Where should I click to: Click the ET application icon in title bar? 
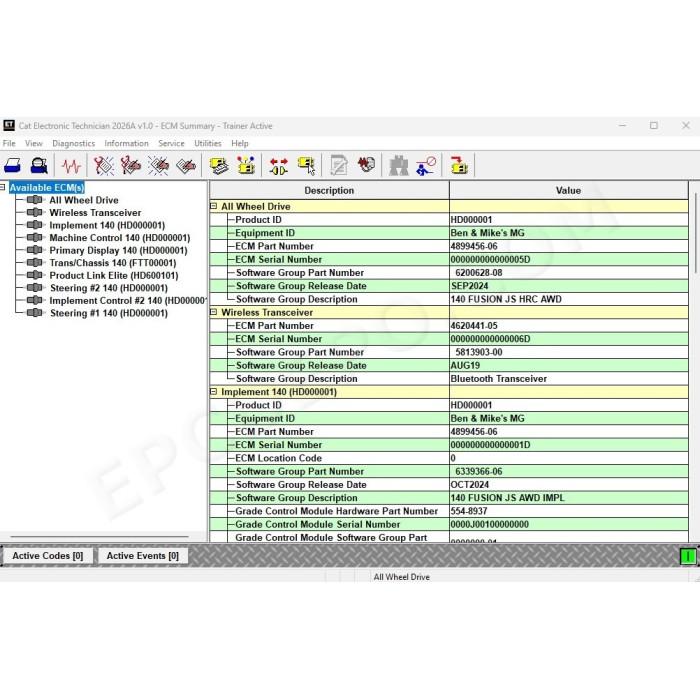click(x=8, y=125)
